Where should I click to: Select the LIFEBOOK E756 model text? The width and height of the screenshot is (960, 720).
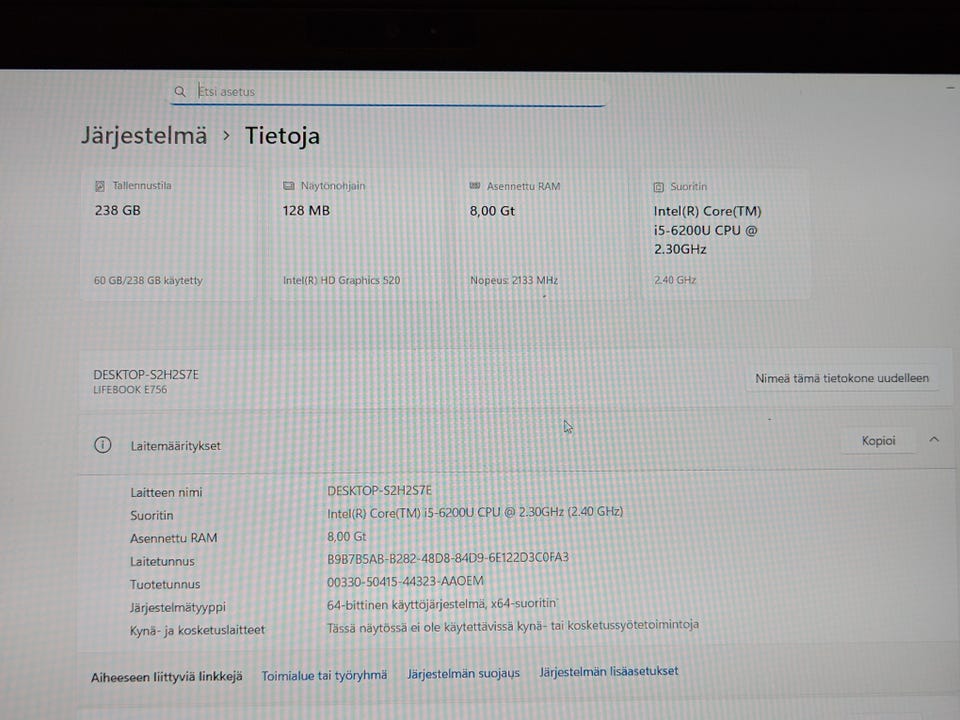(x=130, y=390)
